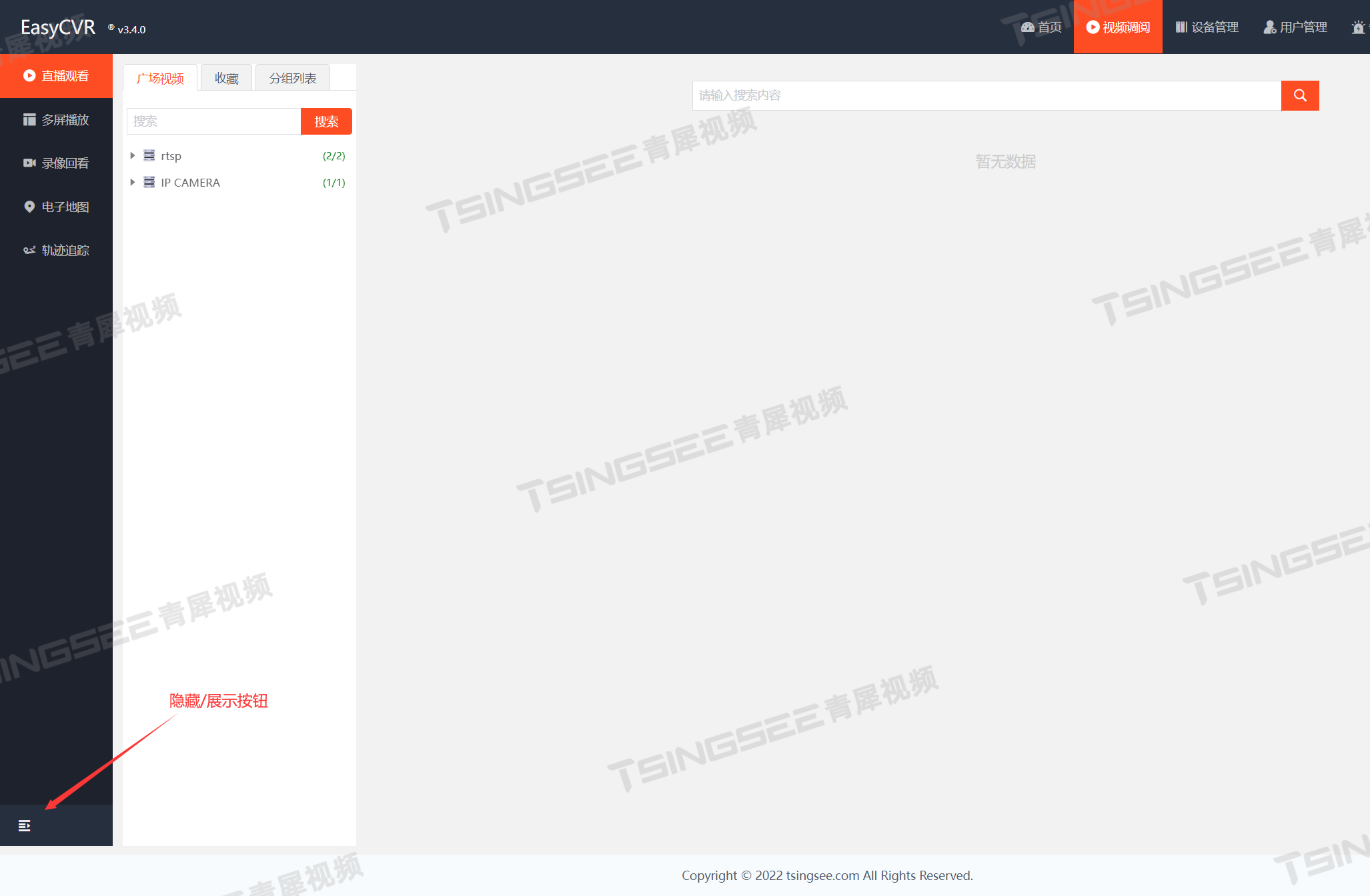Viewport: 1370px width, 896px height.
Task: Open 设备管理 device management menu
Action: coord(1207,27)
